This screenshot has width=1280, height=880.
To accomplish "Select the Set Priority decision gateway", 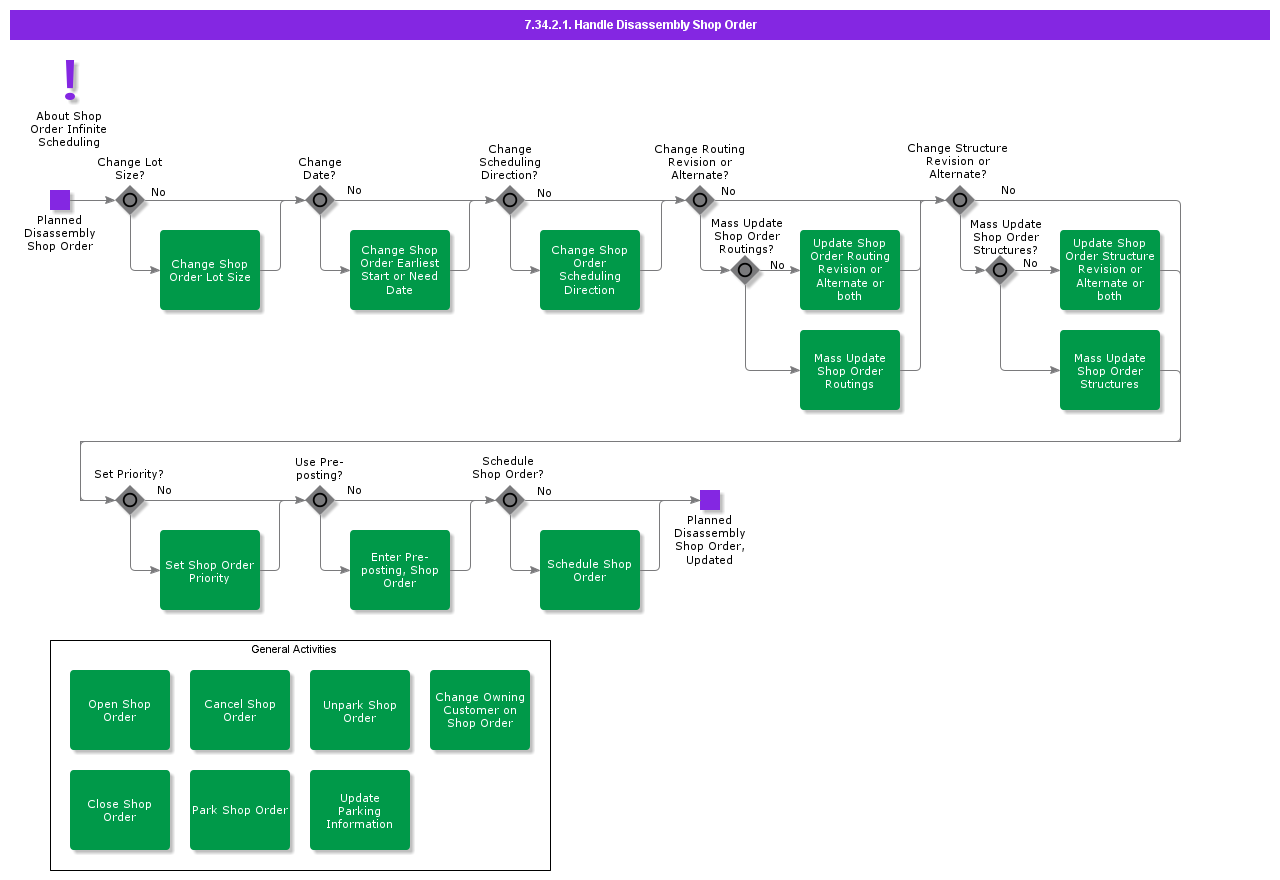I will click(x=130, y=500).
